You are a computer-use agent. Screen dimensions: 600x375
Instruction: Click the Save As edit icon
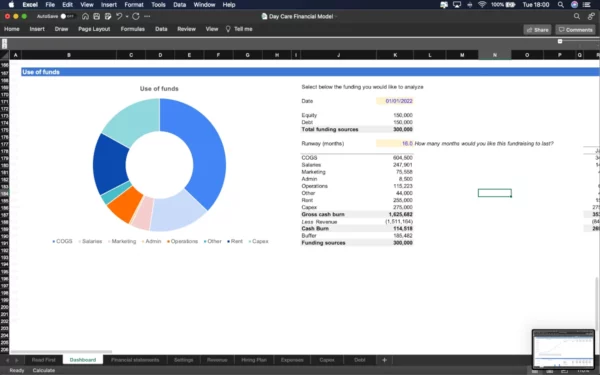(108, 16)
